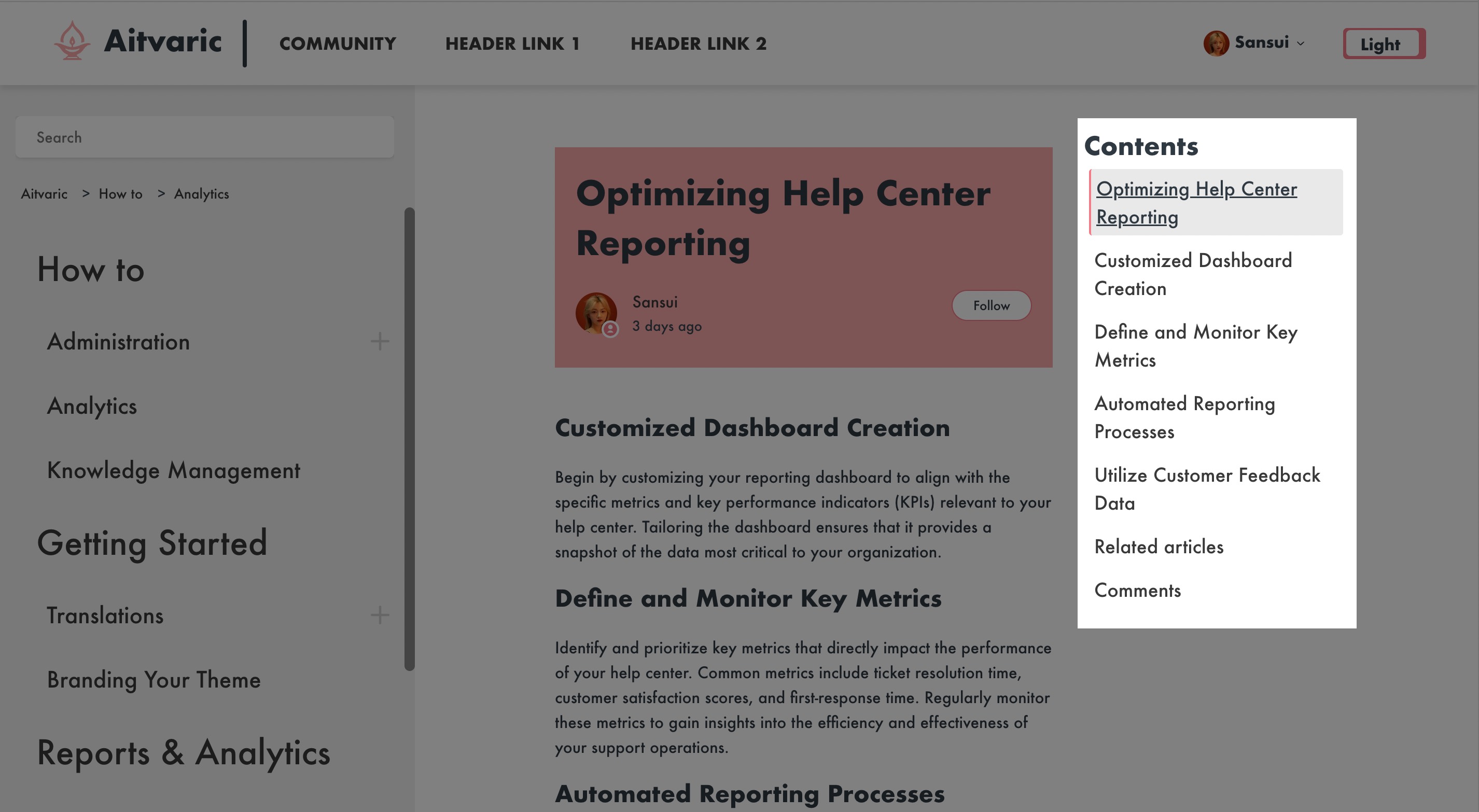Open the Sansui user dropdown chevron
This screenshot has width=1479, height=812.
1301,44
